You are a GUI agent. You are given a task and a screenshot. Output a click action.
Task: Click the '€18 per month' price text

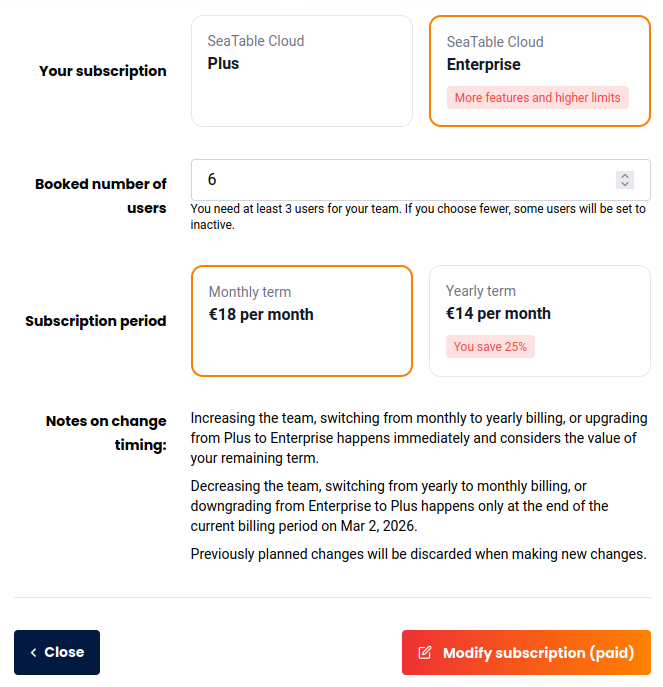point(261,315)
